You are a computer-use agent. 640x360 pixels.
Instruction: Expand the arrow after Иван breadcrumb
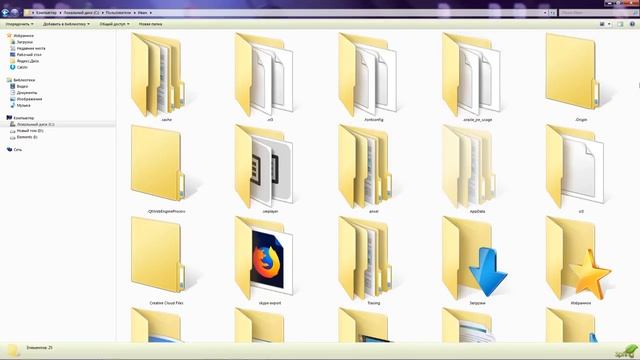click(150, 13)
